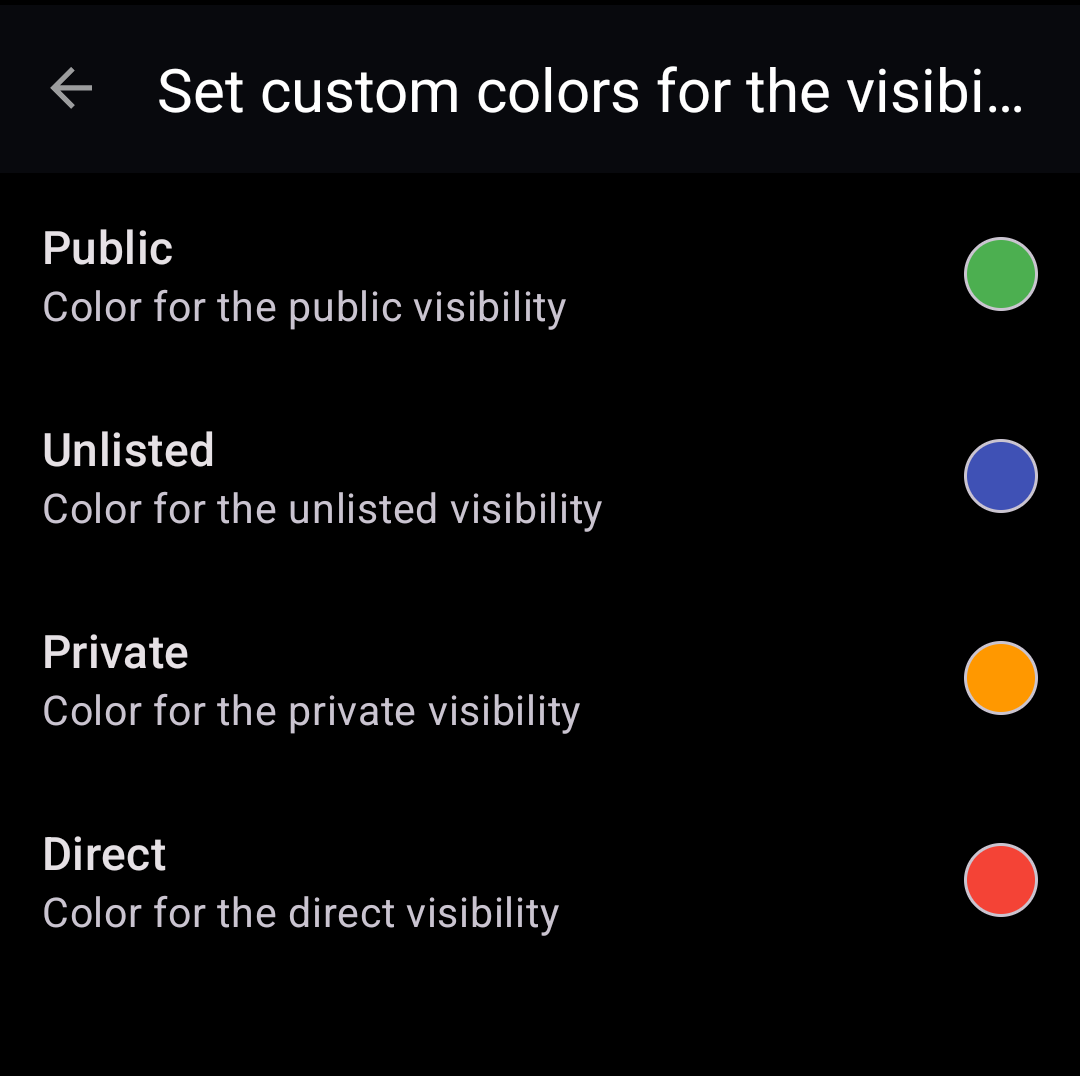Click "Color for the unlisted visibility" description

[x=322, y=510]
